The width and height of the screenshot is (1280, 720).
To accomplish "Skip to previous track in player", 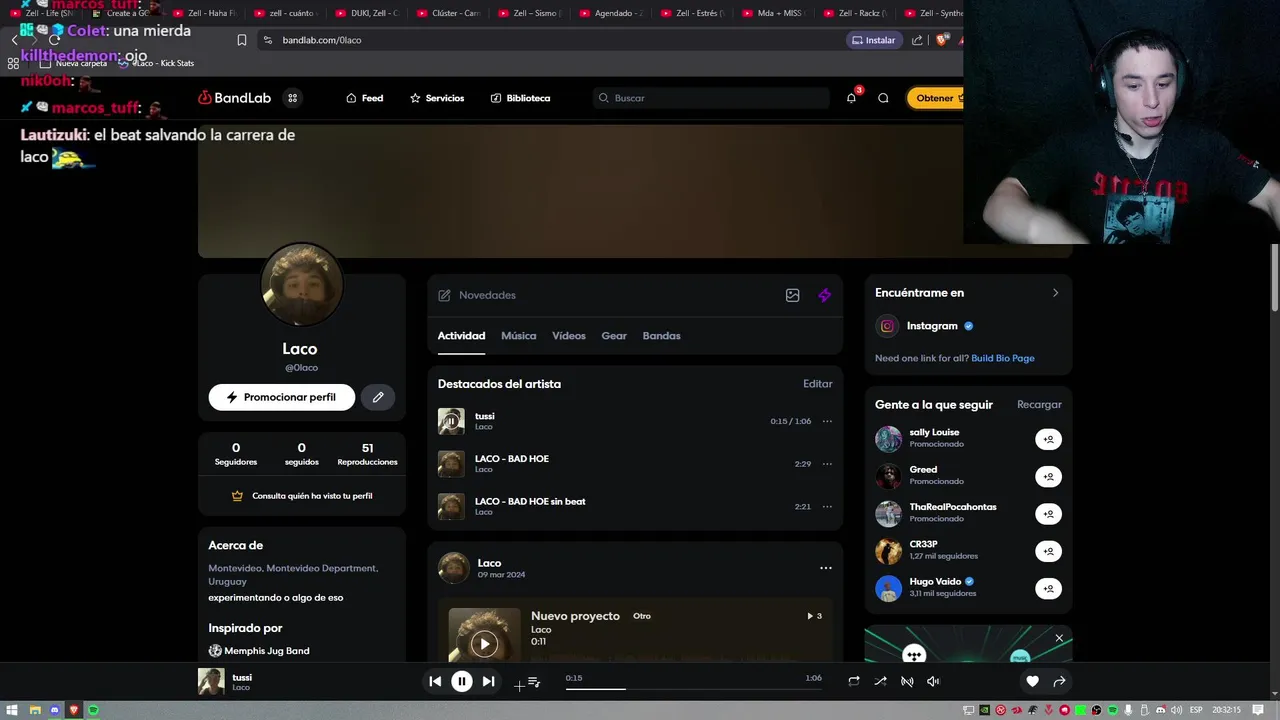I will [x=435, y=681].
